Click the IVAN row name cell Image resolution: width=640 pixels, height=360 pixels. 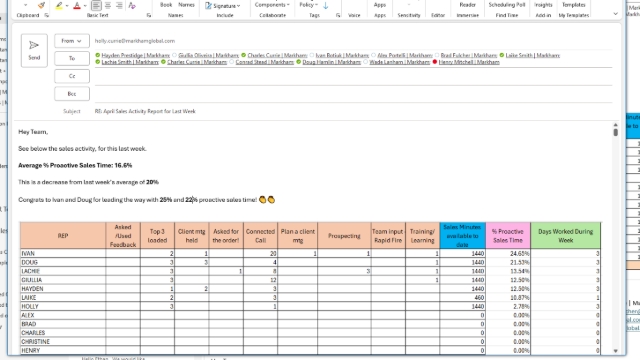[x=63, y=253]
